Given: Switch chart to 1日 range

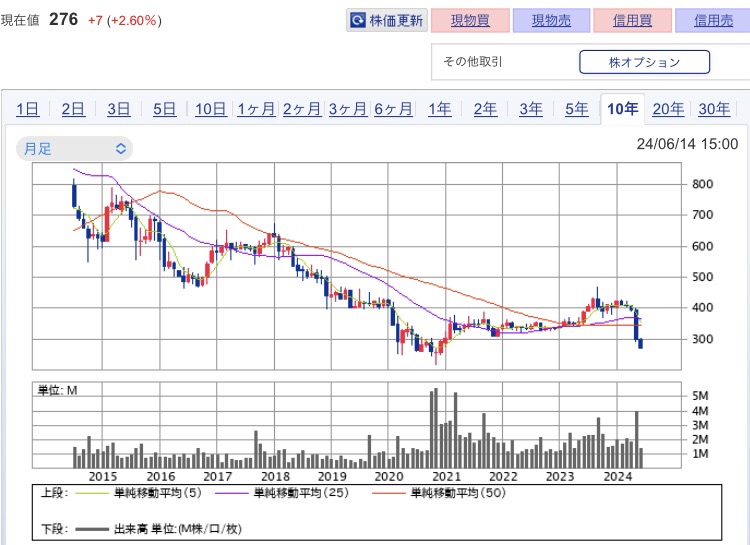Looking at the screenshot, I should pyautogui.click(x=27, y=109).
